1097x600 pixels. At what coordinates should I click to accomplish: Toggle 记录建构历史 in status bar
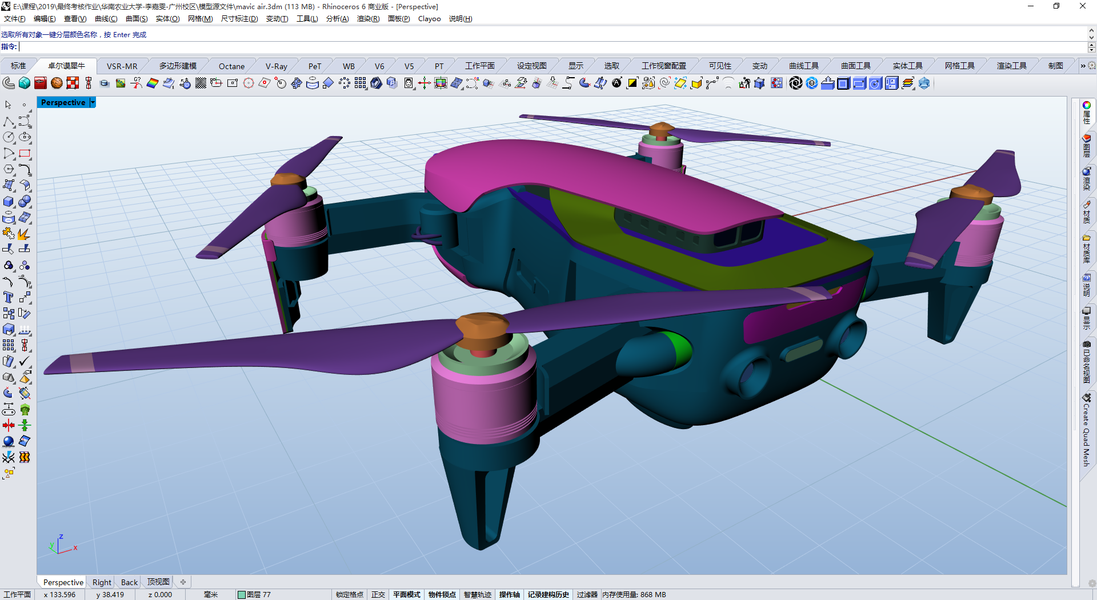(x=548, y=594)
